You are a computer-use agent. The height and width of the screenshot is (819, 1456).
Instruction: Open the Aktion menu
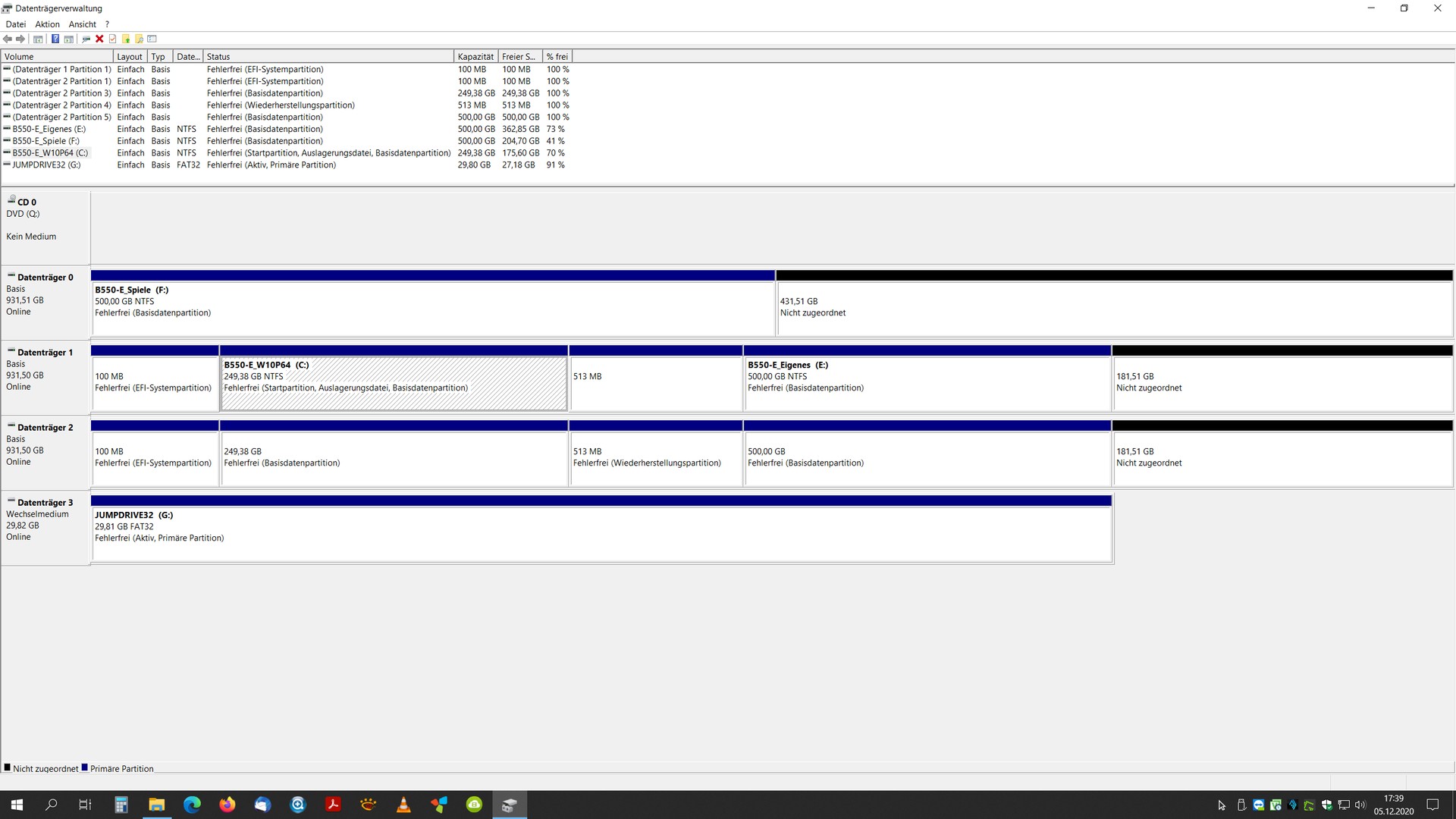click(x=47, y=24)
